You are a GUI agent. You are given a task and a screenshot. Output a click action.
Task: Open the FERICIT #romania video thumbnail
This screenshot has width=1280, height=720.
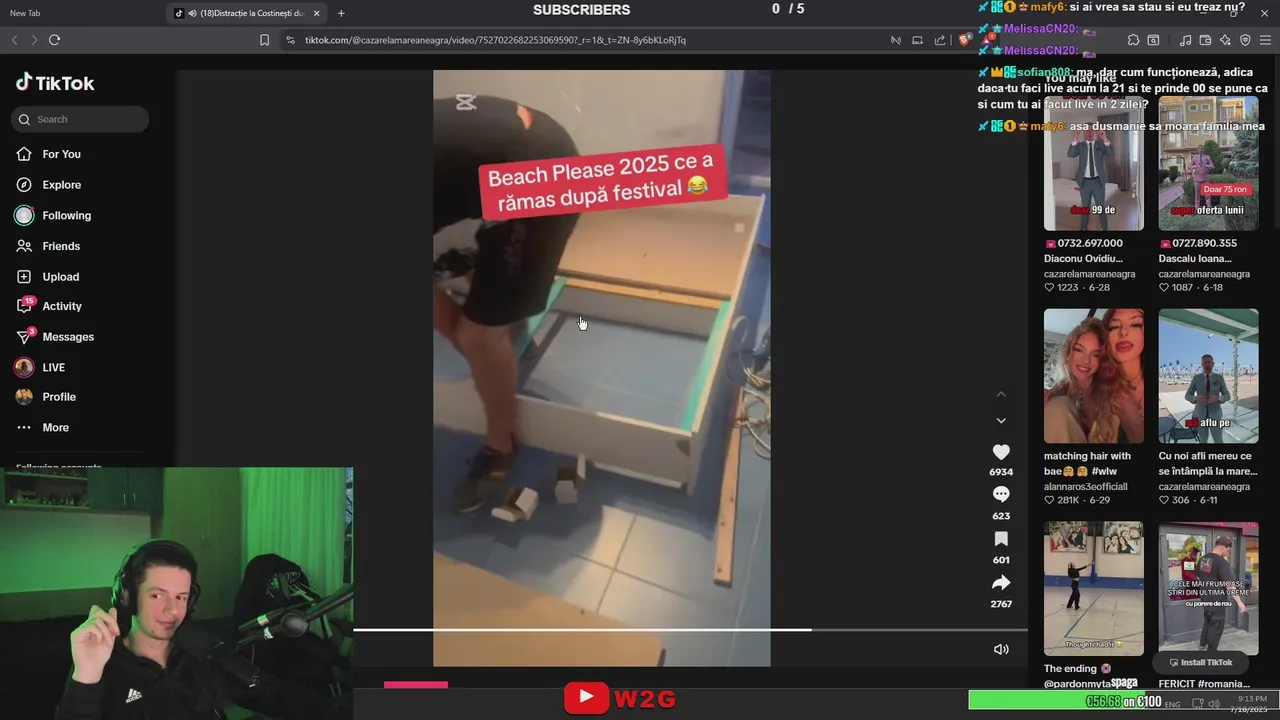1208,588
